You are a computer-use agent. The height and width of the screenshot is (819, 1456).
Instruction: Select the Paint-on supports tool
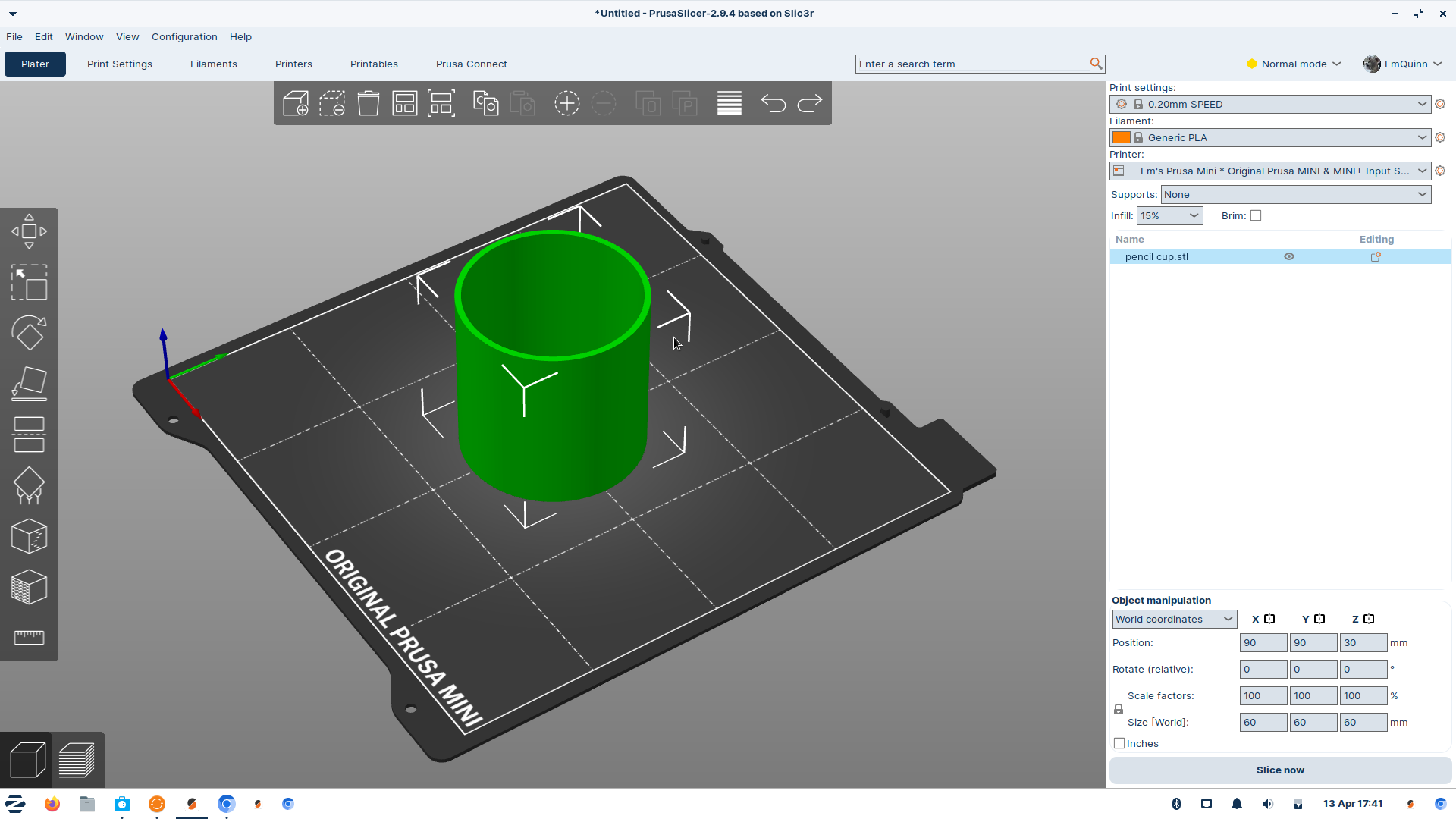[29, 485]
